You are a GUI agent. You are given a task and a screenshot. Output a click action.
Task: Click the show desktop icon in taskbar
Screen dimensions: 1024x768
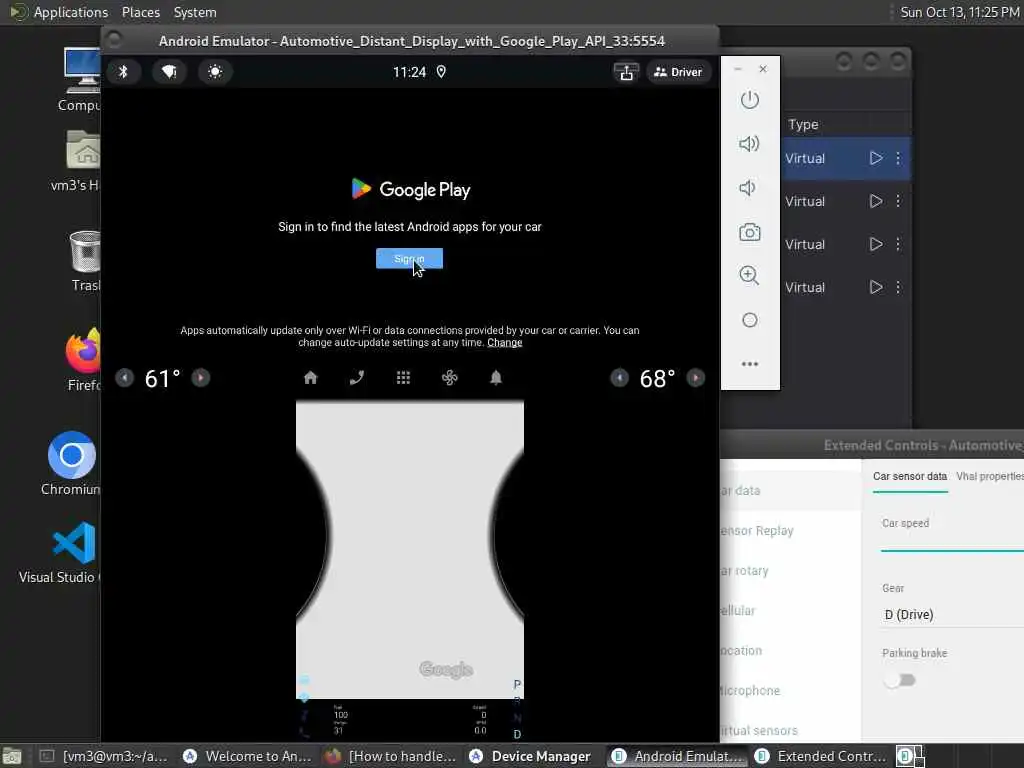click(12, 756)
